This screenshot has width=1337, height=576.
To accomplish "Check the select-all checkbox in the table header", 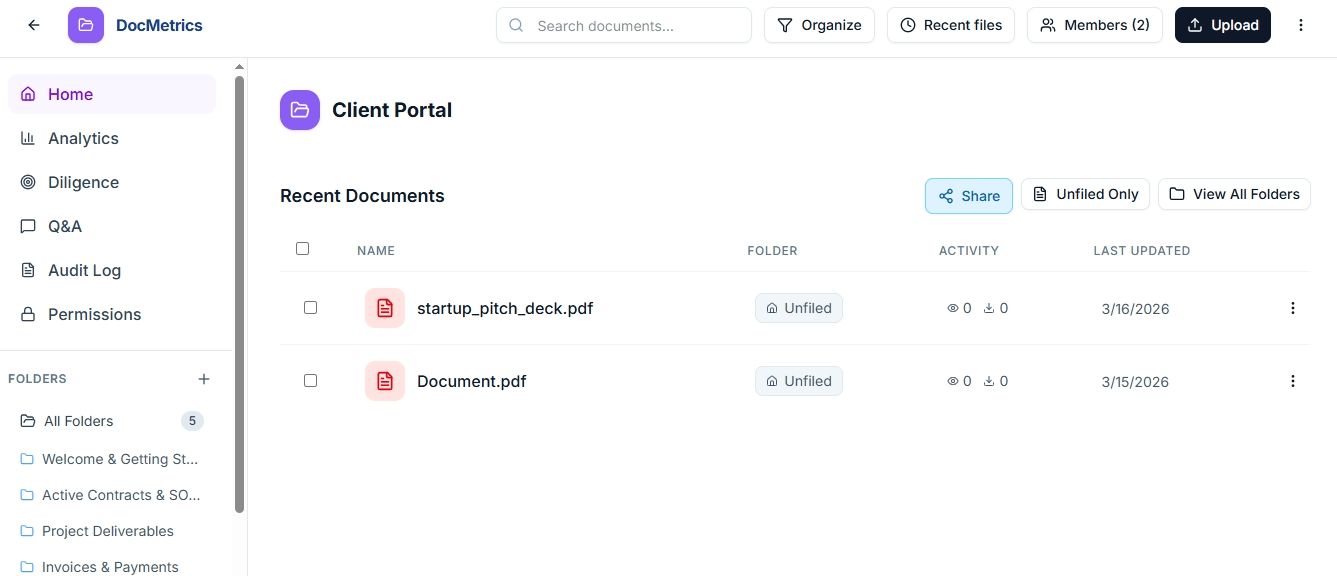I will pos(303,248).
